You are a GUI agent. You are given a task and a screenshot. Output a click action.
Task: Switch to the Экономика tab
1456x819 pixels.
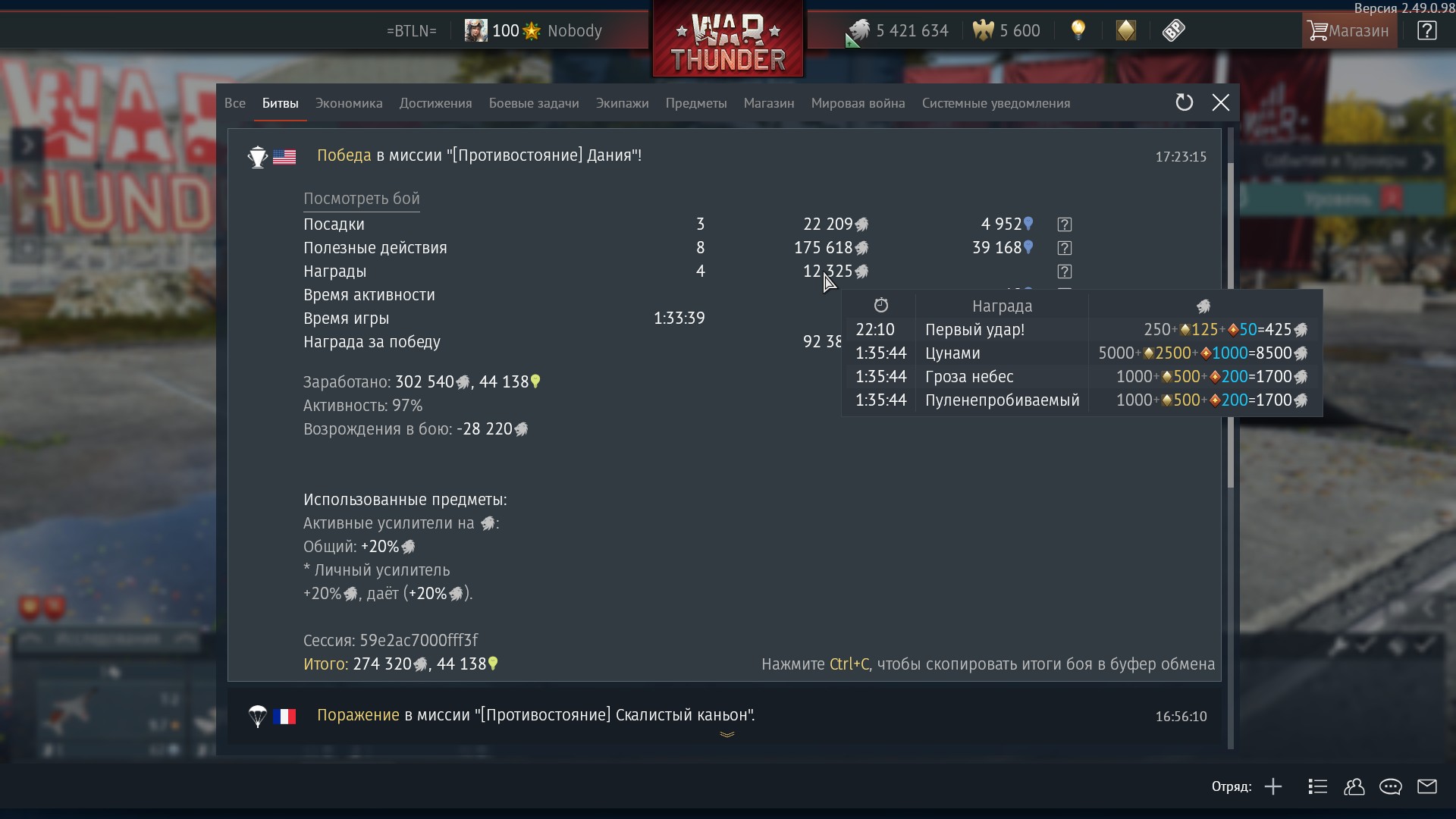(349, 103)
